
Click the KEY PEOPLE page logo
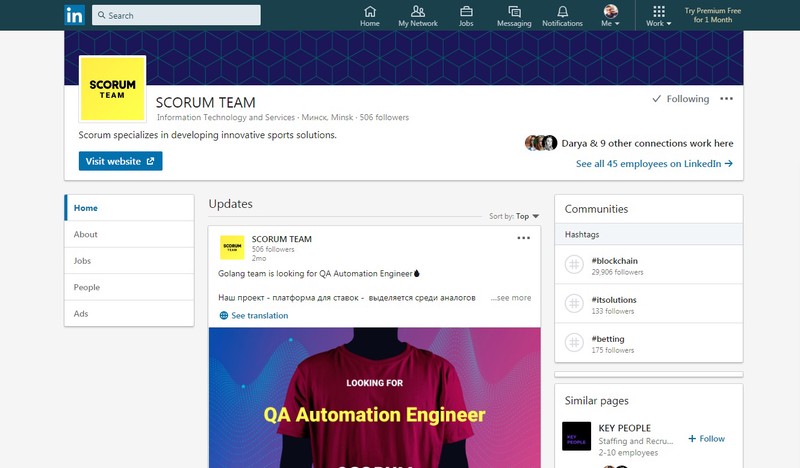[577, 436]
